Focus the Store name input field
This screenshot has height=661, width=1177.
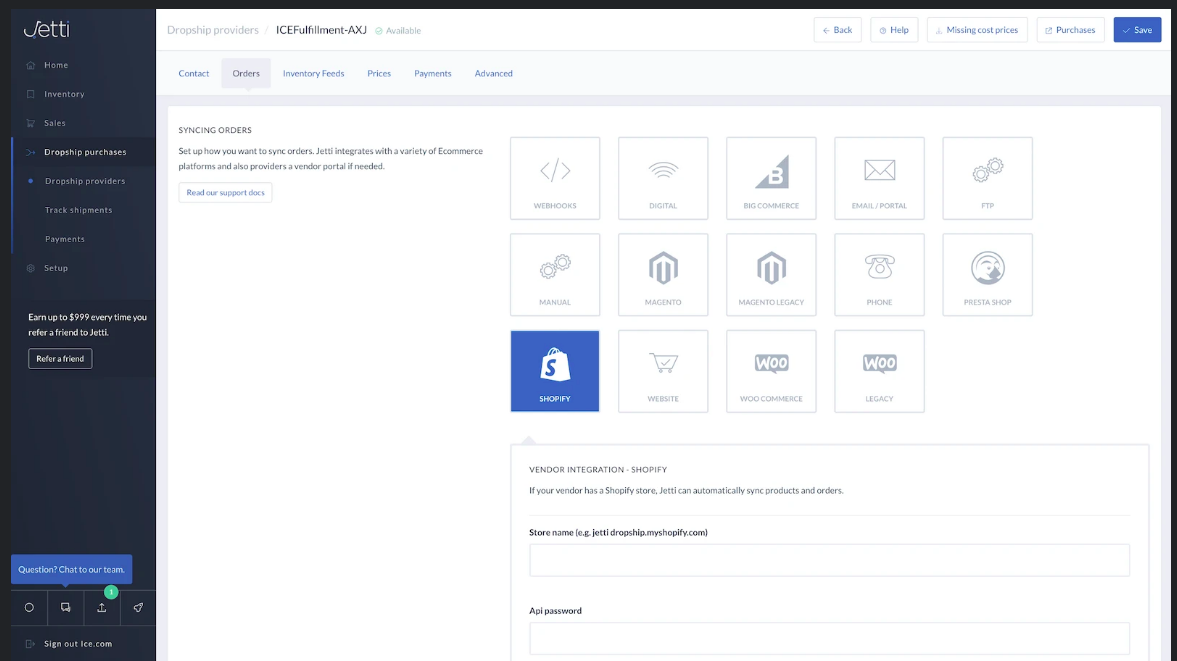pos(829,560)
